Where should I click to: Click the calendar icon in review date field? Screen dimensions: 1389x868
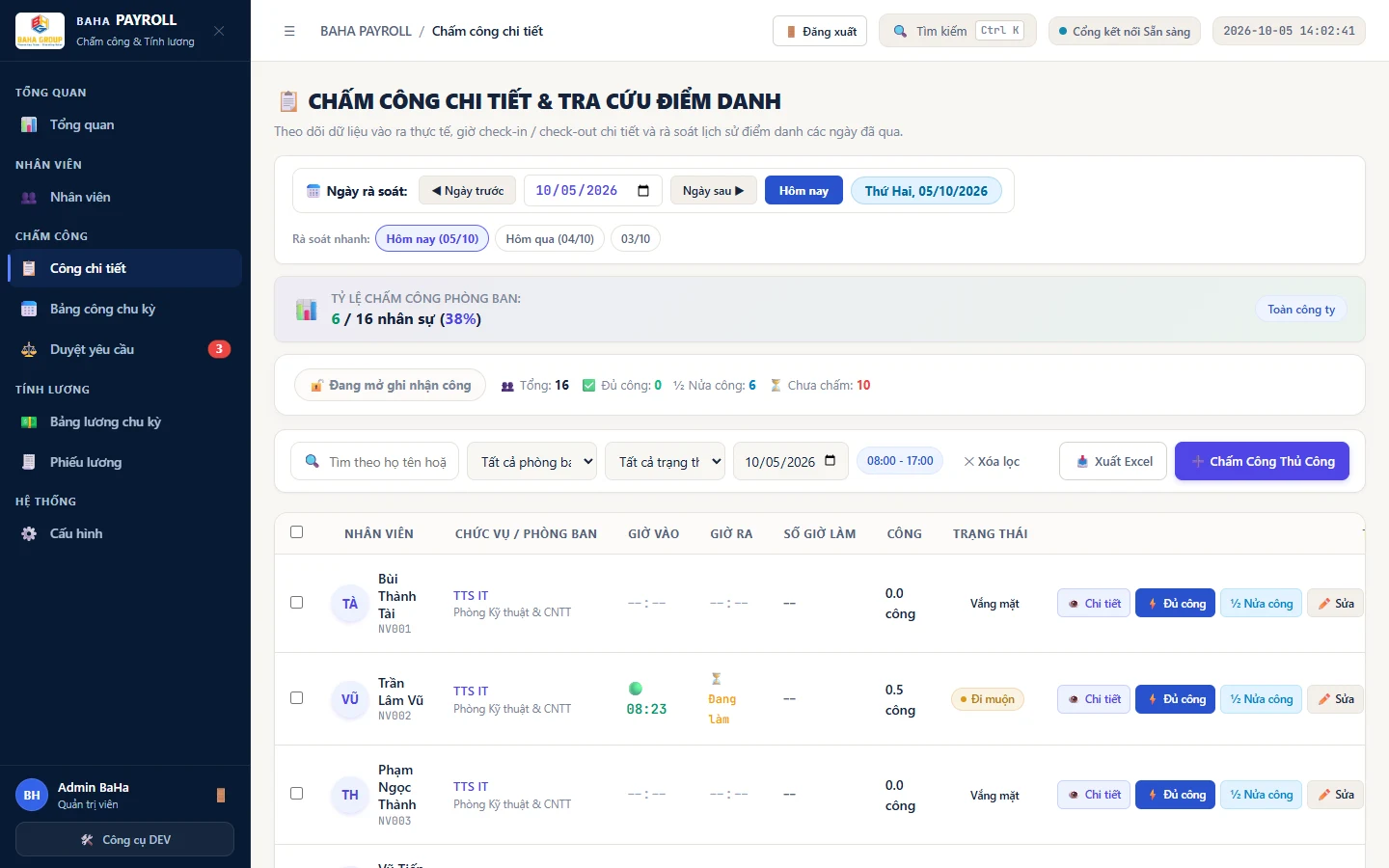click(x=643, y=191)
